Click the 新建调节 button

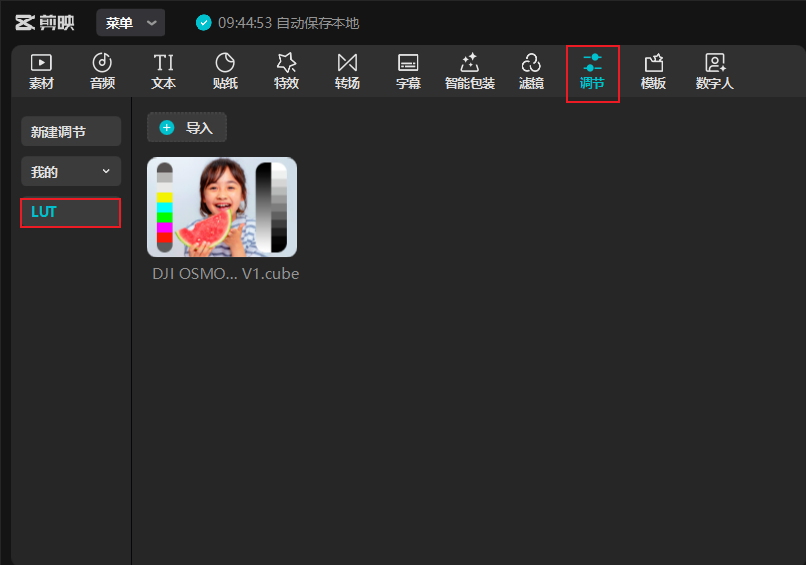(x=71, y=132)
